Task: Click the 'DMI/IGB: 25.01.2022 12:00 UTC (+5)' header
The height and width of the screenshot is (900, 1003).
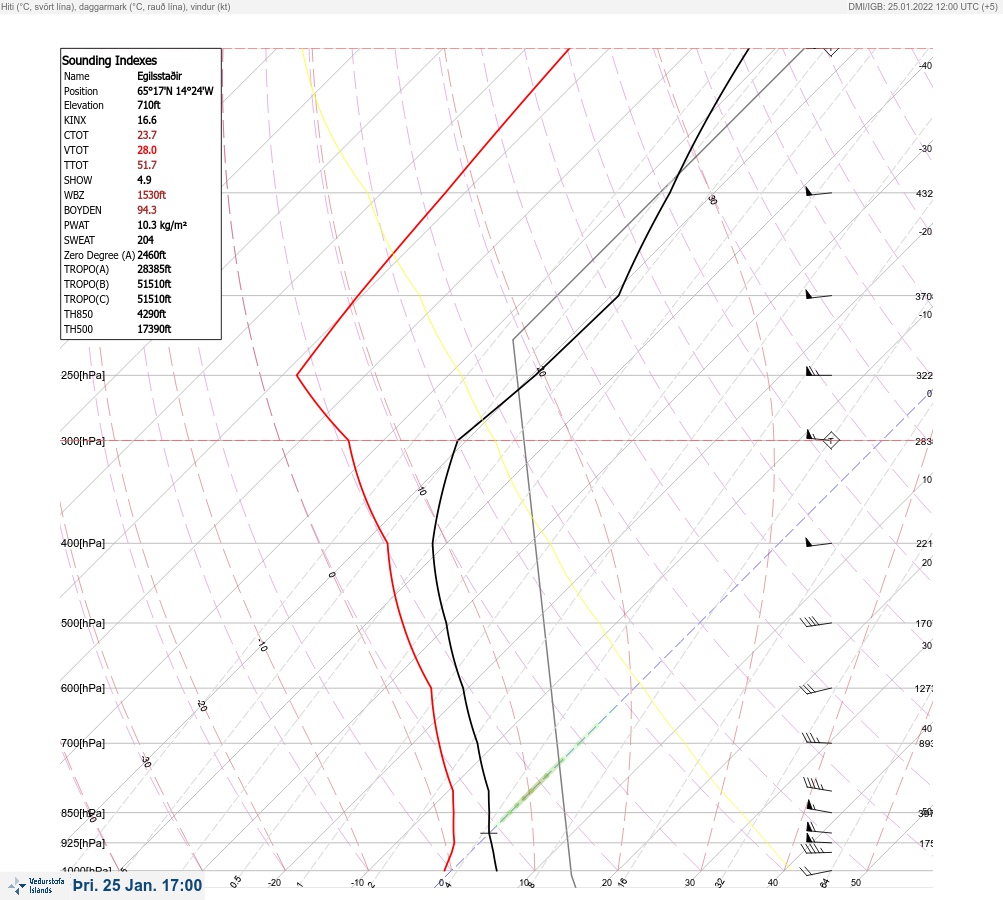Action: [923, 7]
